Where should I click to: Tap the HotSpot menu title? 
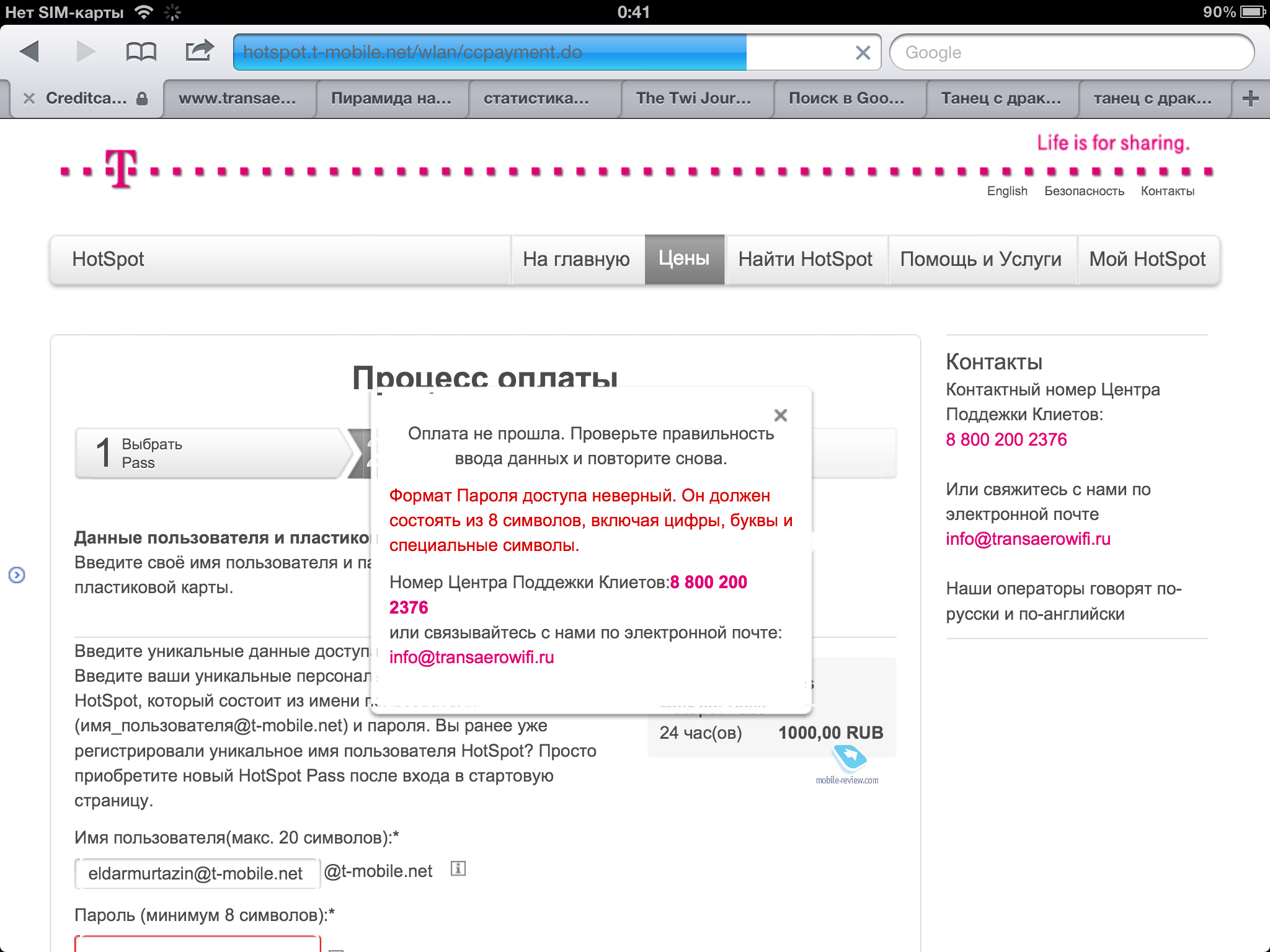click(x=108, y=259)
